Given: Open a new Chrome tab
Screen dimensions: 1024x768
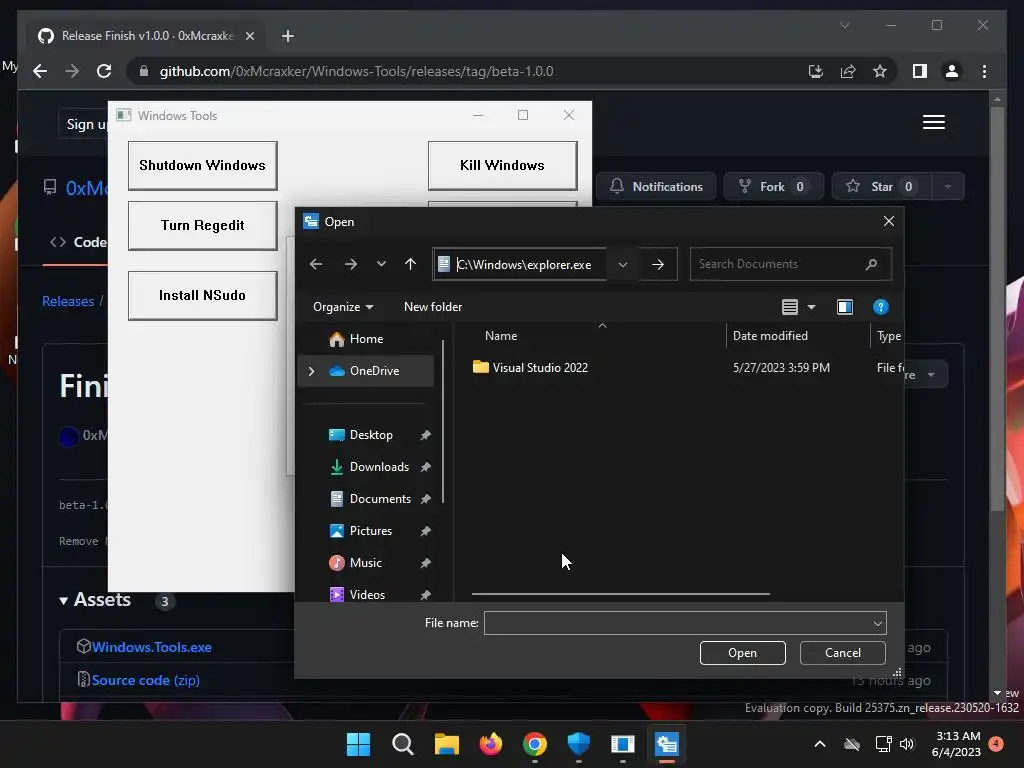Looking at the screenshot, I should click(x=288, y=36).
